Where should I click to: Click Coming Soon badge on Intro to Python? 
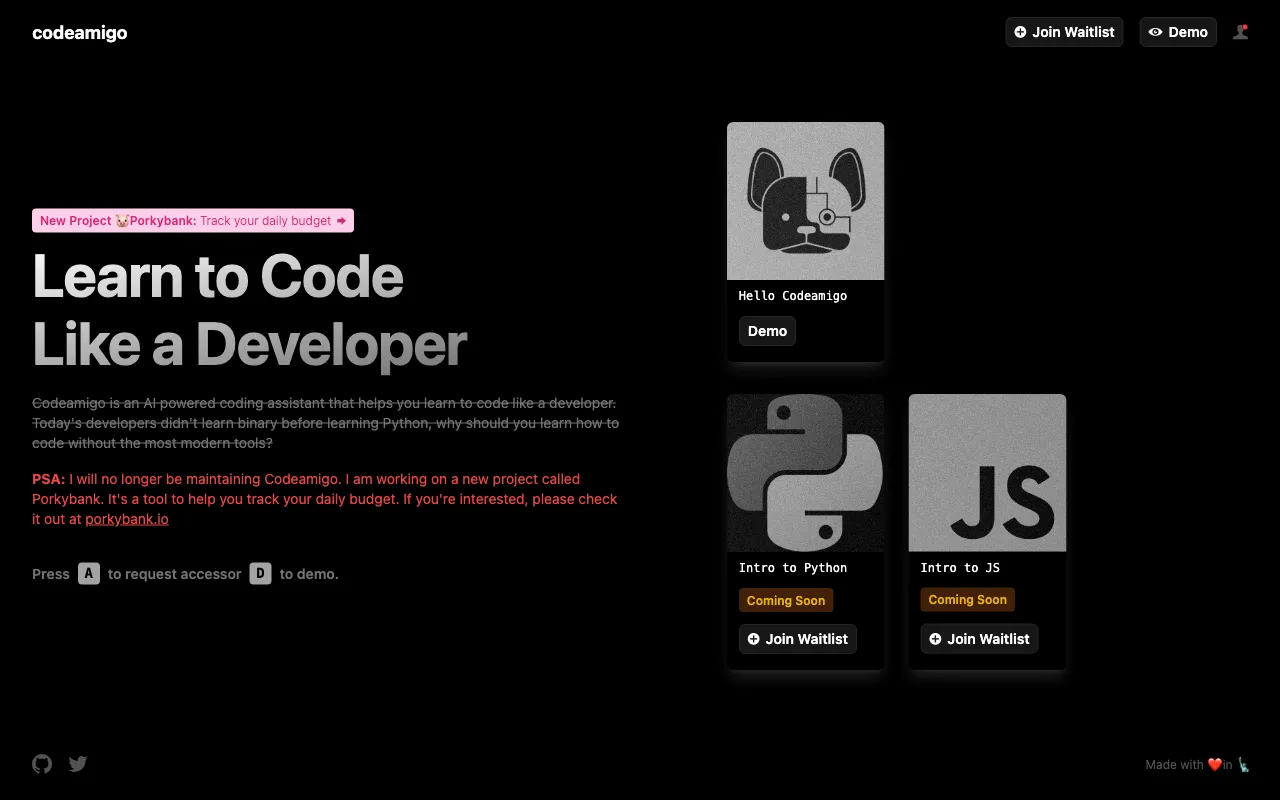786,600
